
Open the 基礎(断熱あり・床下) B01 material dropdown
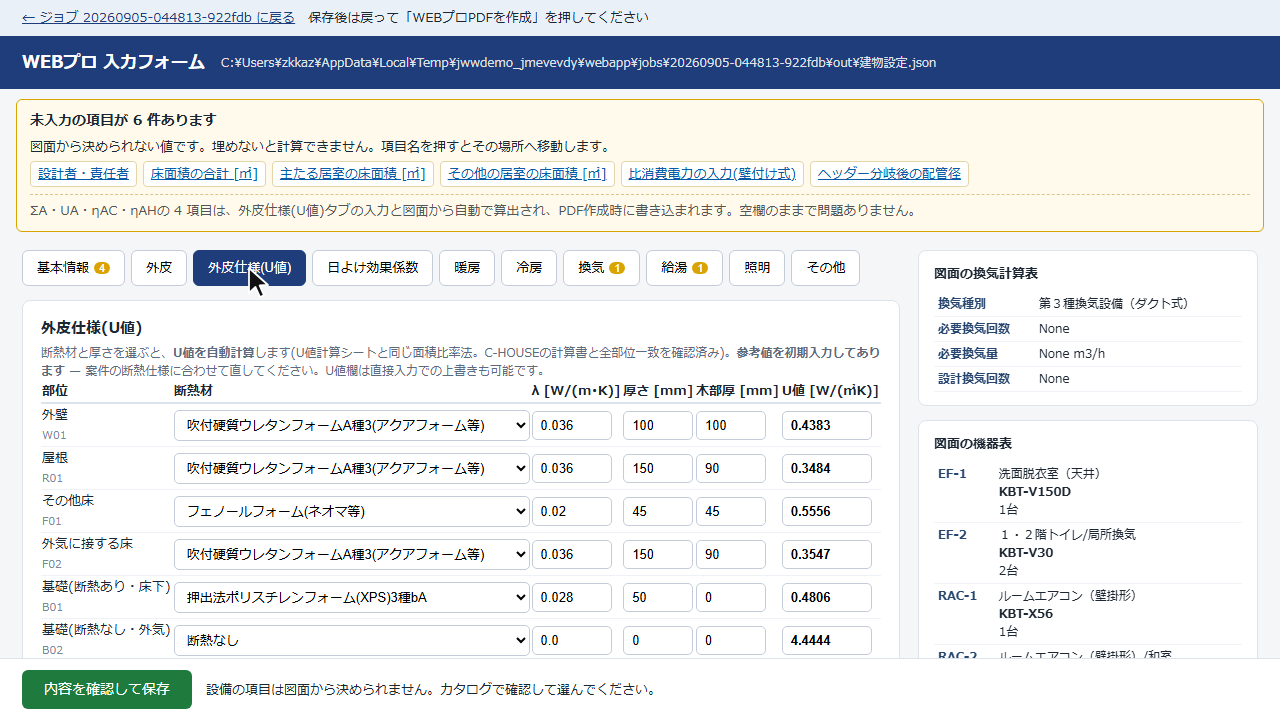(x=351, y=598)
